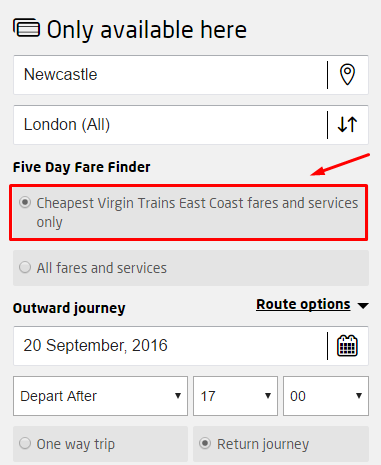Open the minutes dropdown showing 00
This screenshot has width=381, height=465.
326,396
